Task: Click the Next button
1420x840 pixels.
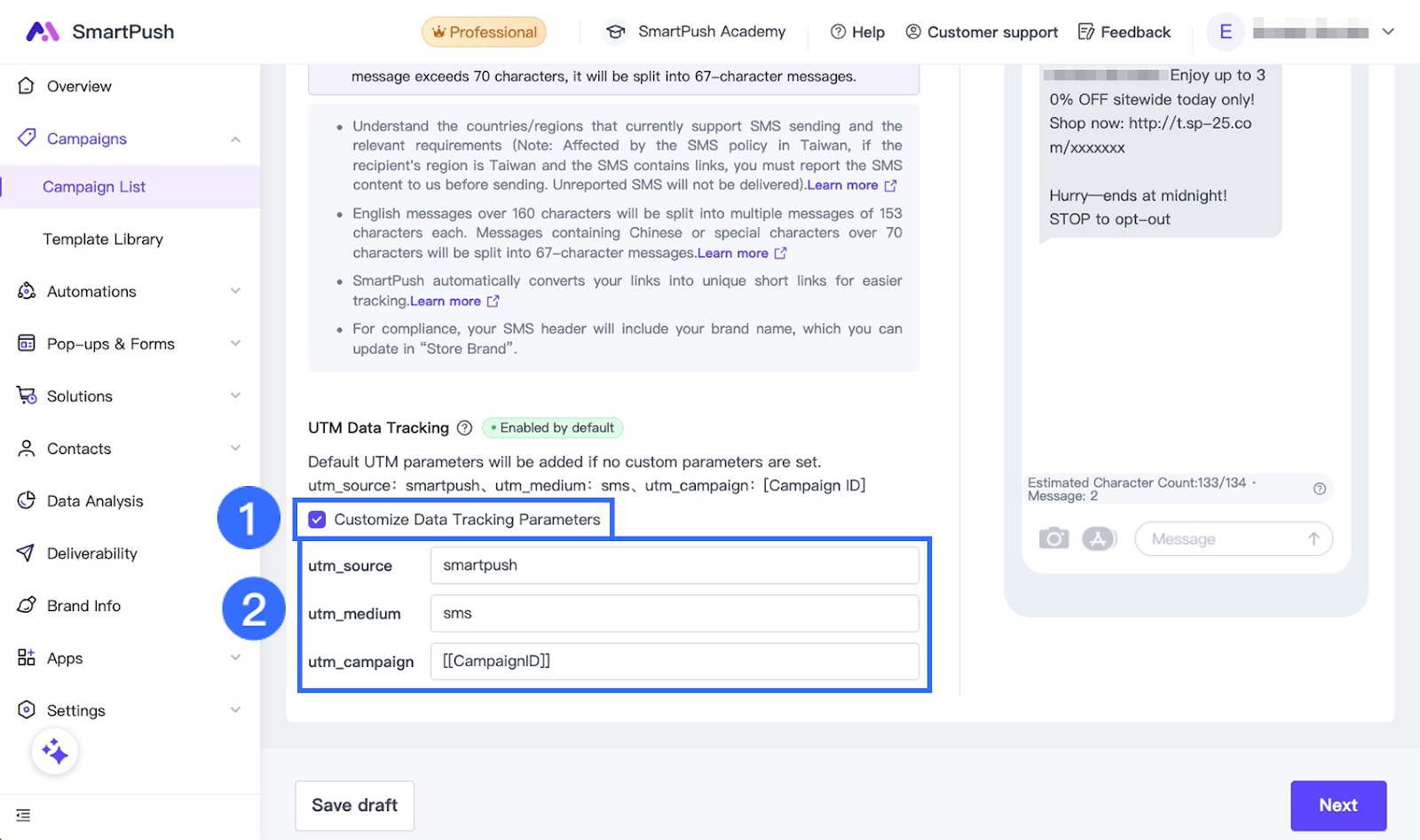Action: pos(1337,805)
